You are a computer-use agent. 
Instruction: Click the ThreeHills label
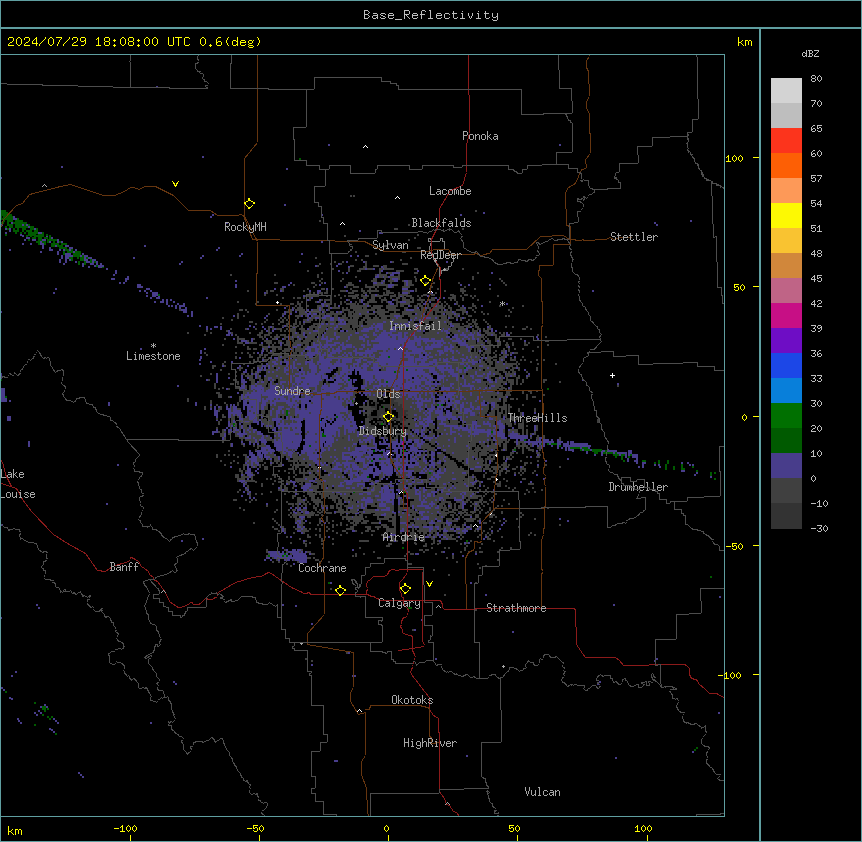537,418
